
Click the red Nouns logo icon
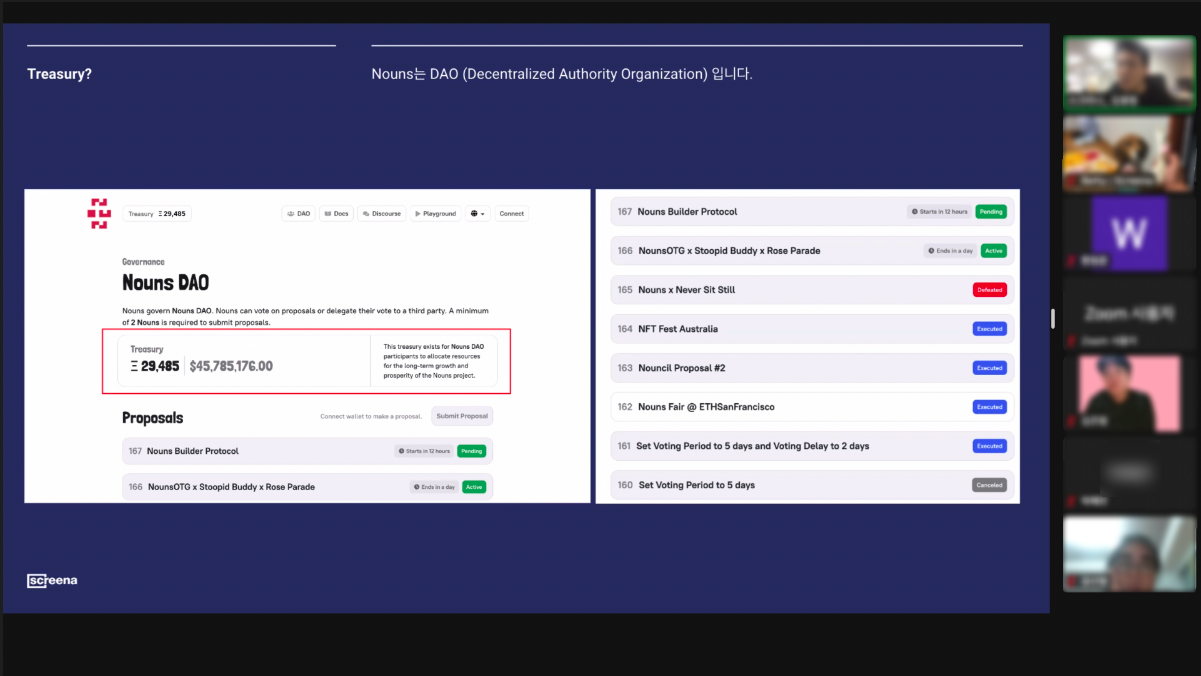click(x=99, y=213)
